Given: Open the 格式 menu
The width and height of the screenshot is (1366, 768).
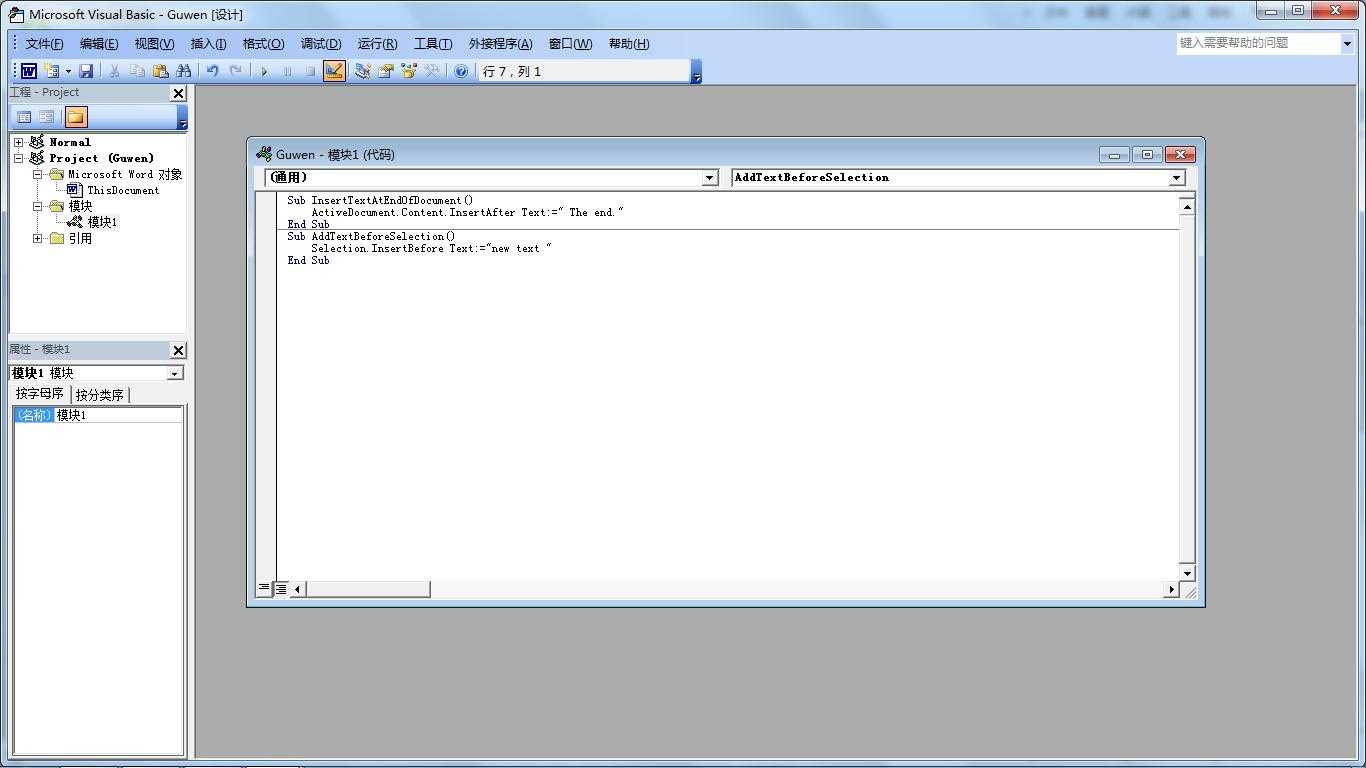Looking at the screenshot, I should 263,43.
